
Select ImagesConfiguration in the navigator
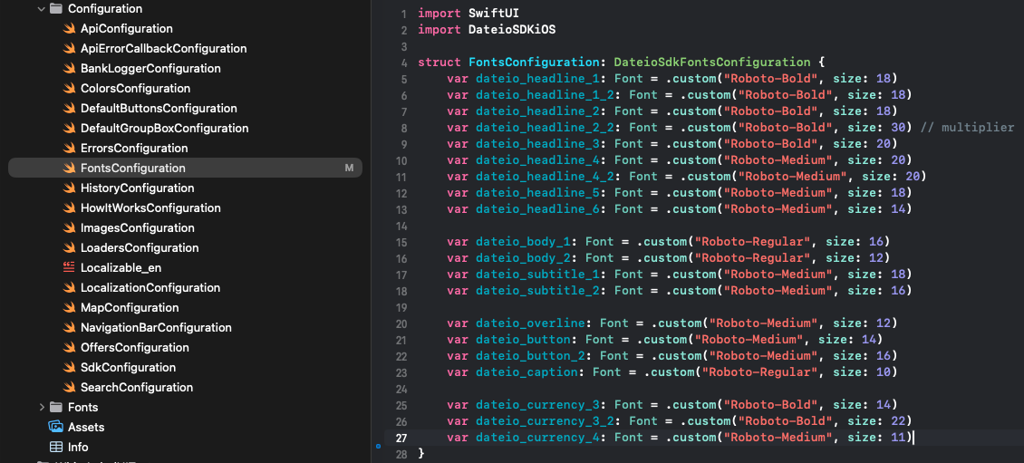pos(137,228)
